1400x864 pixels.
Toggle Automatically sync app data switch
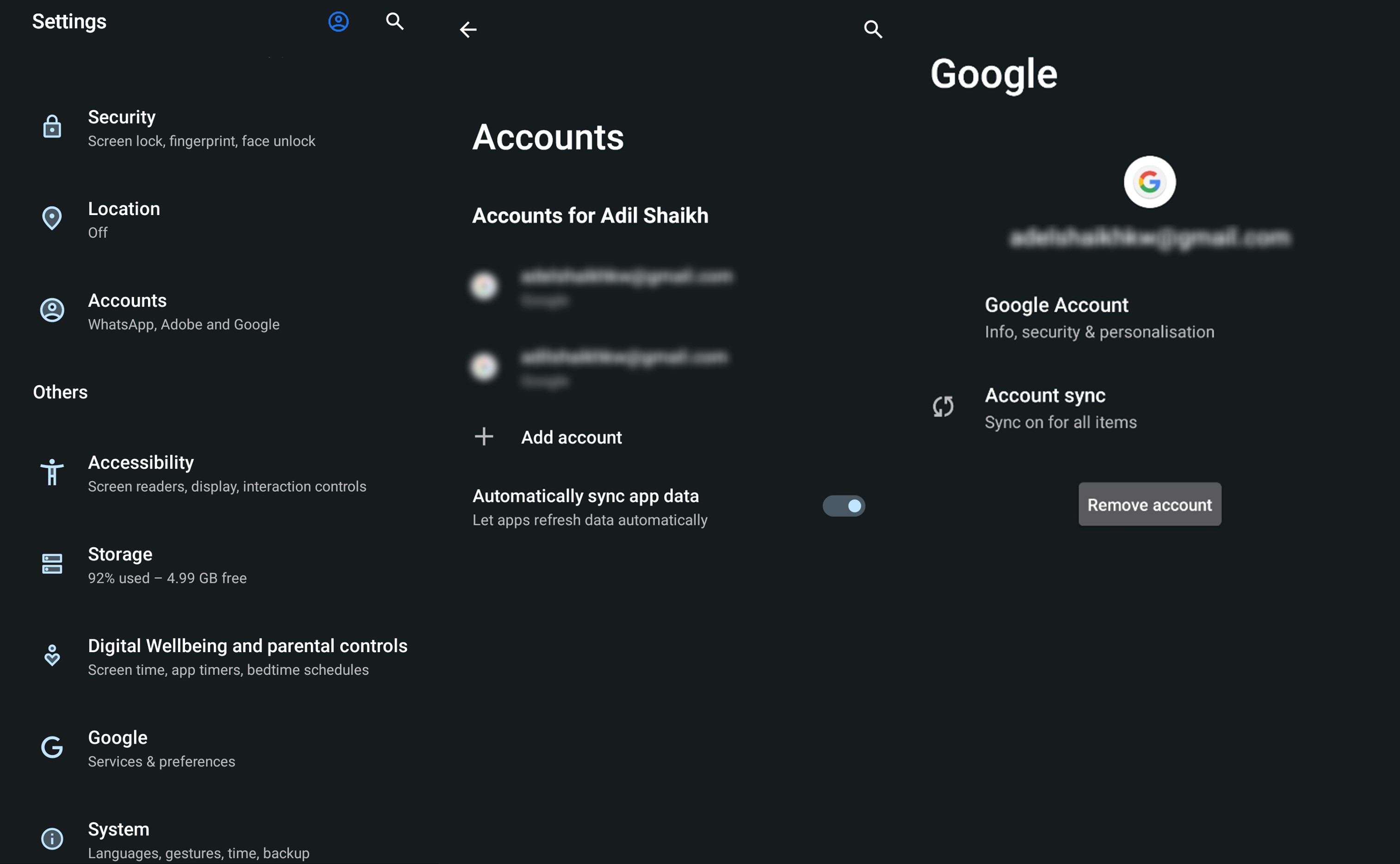point(844,506)
